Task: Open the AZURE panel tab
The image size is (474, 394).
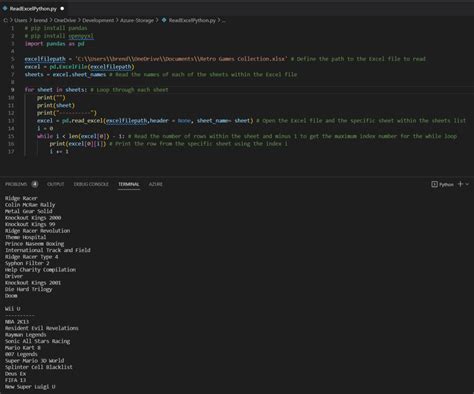Action: [156, 184]
